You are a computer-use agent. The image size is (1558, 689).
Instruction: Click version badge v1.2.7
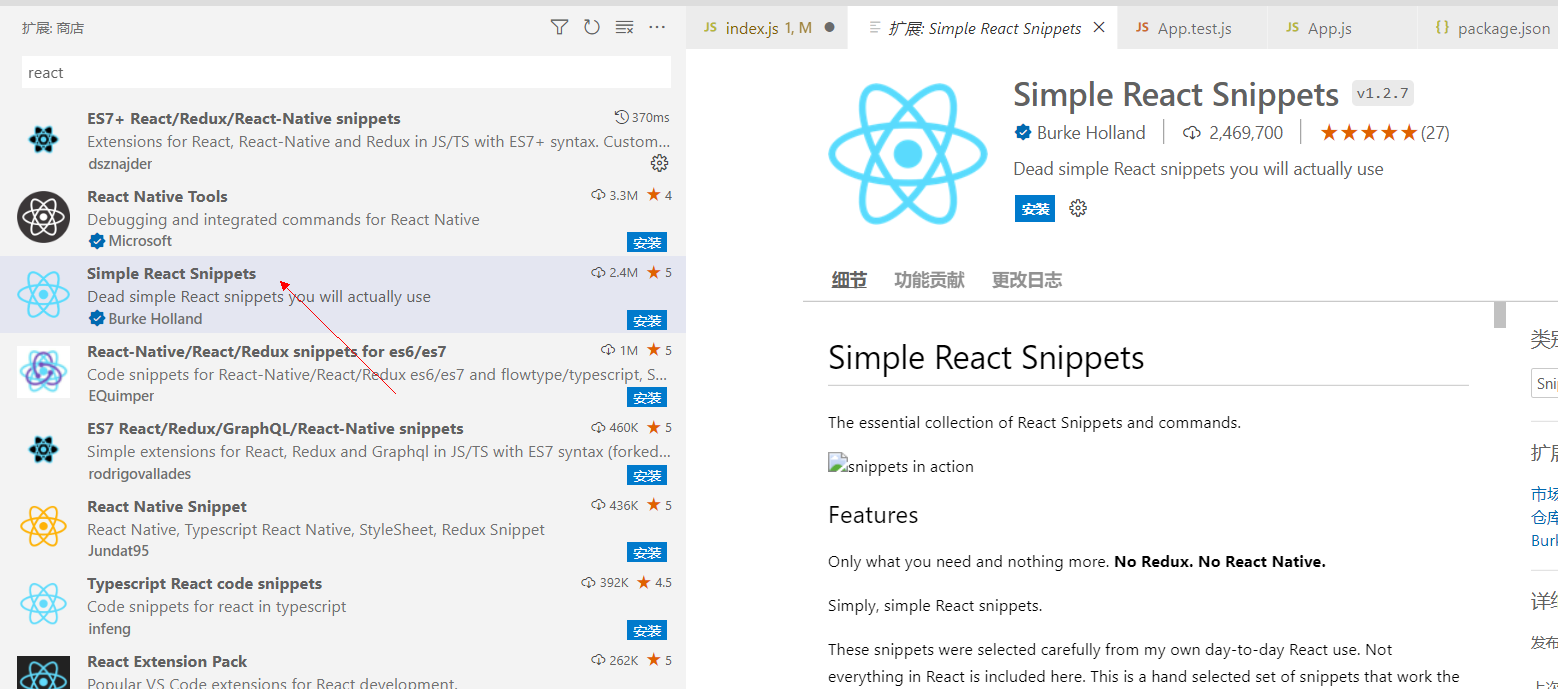click(1382, 93)
